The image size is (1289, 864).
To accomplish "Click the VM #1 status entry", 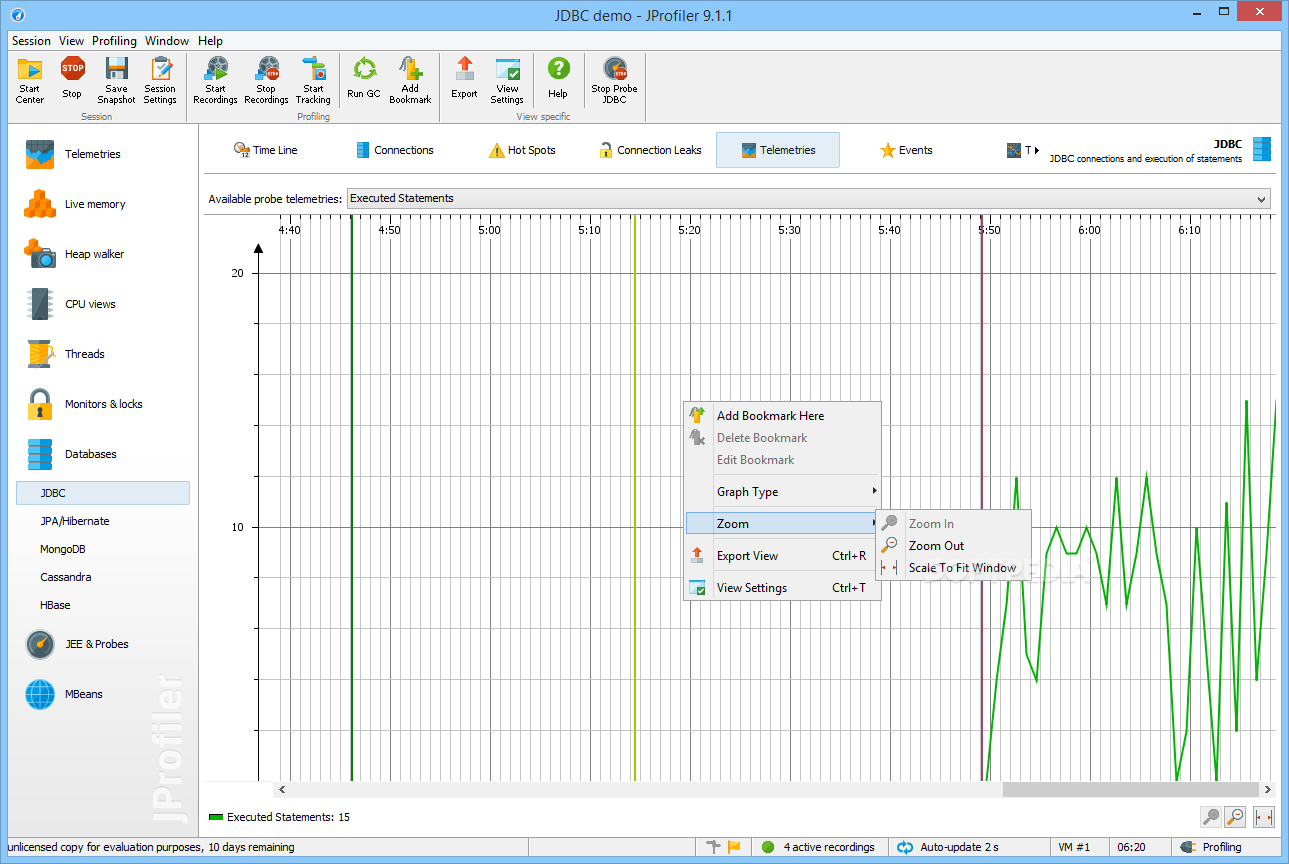I will (1074, 847).
